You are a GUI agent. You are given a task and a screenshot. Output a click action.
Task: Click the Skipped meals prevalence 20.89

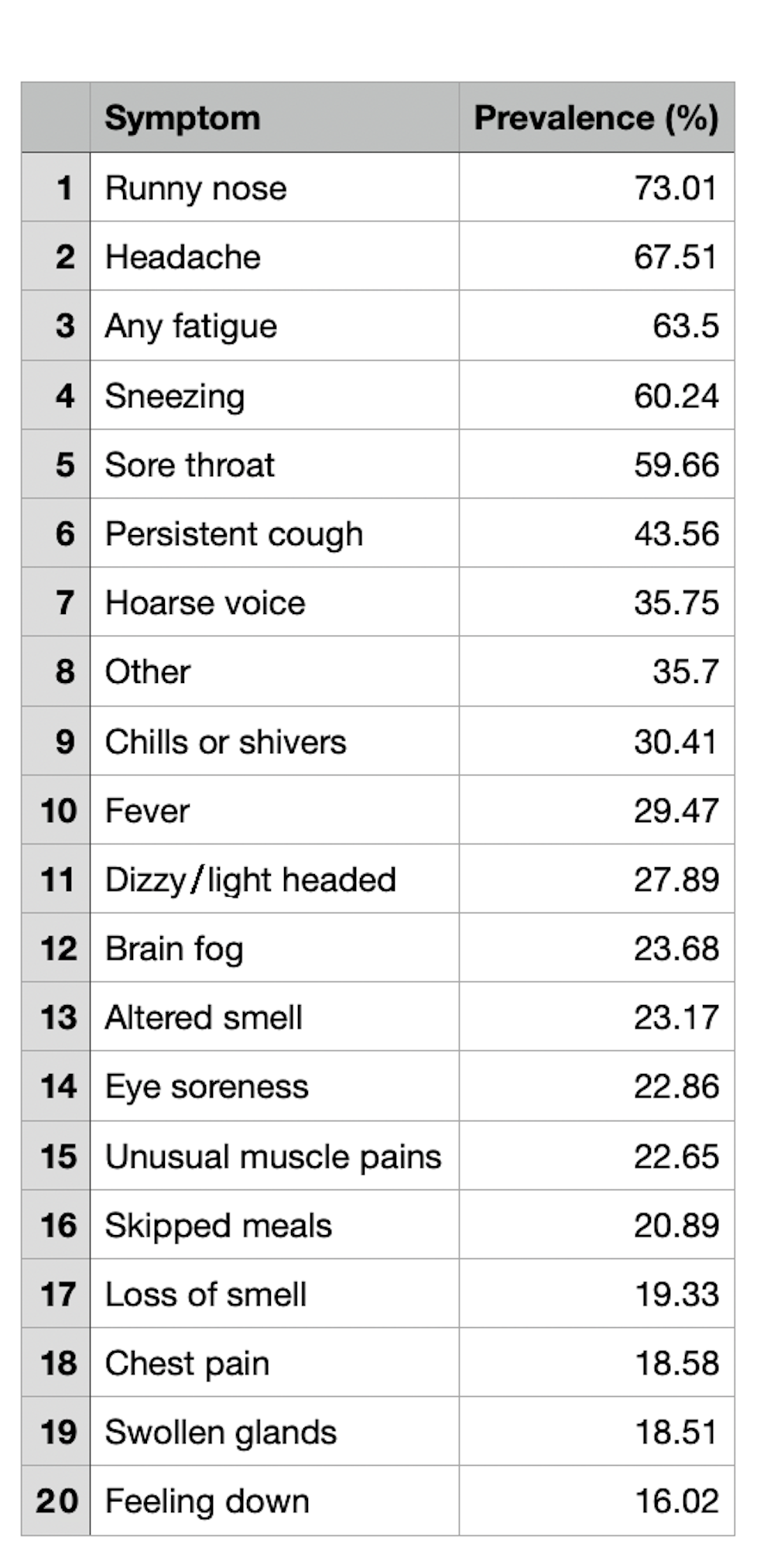click(676, 1225)
